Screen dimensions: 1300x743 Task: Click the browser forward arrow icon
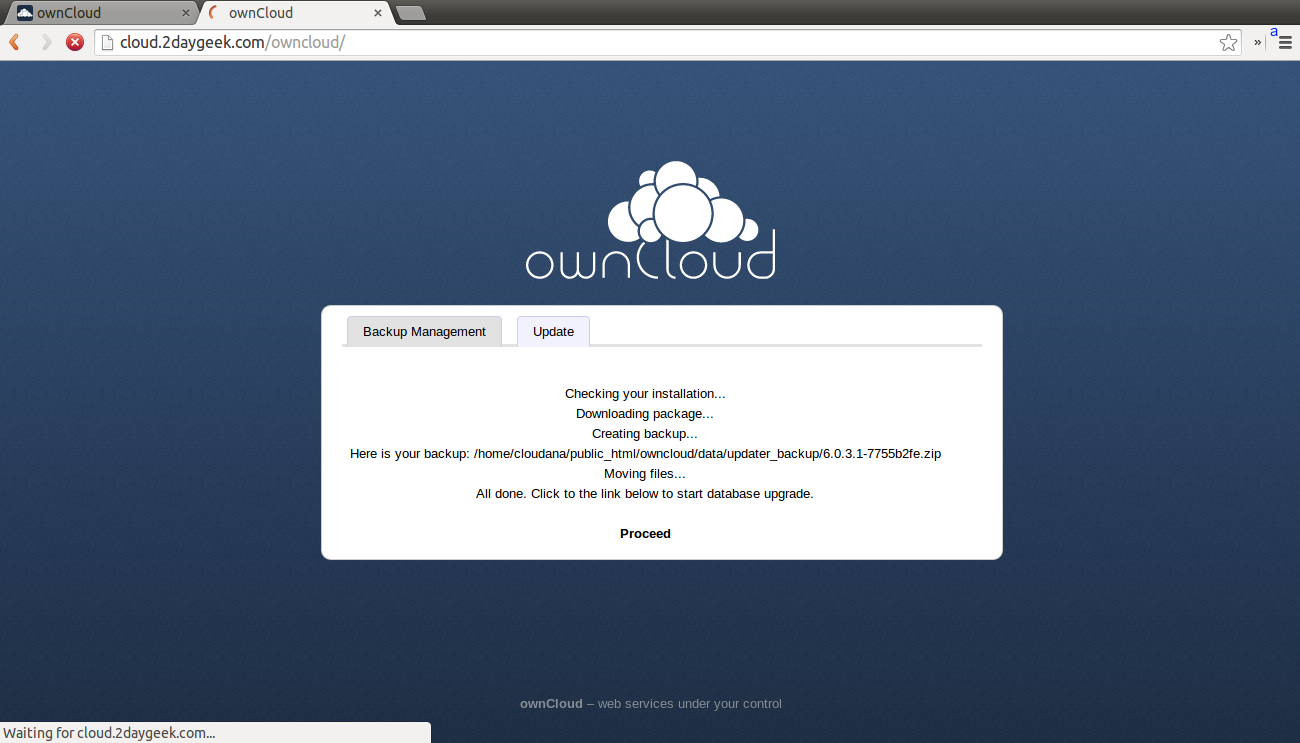point(46,42)
